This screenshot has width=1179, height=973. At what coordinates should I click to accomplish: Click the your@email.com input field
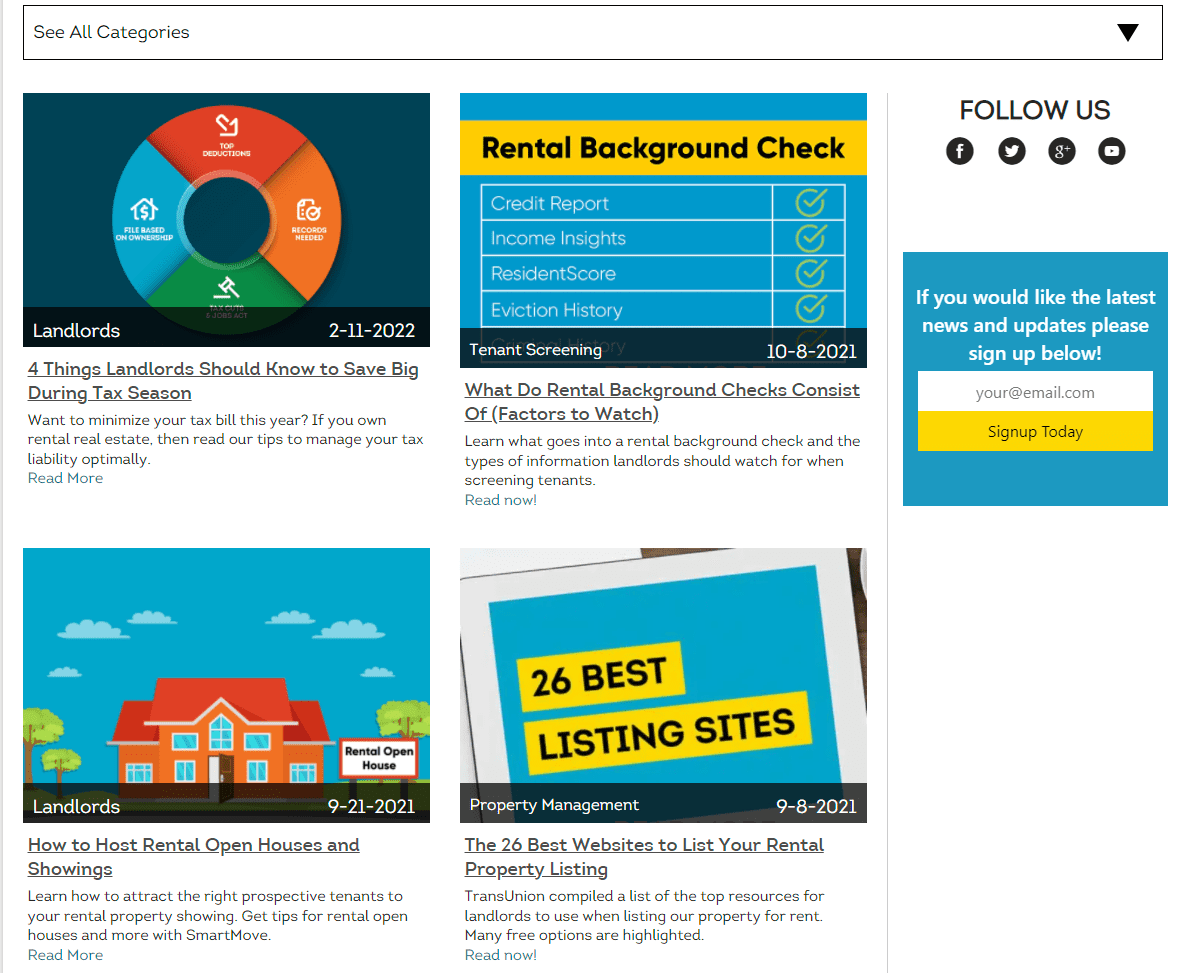coord(1035,392)
